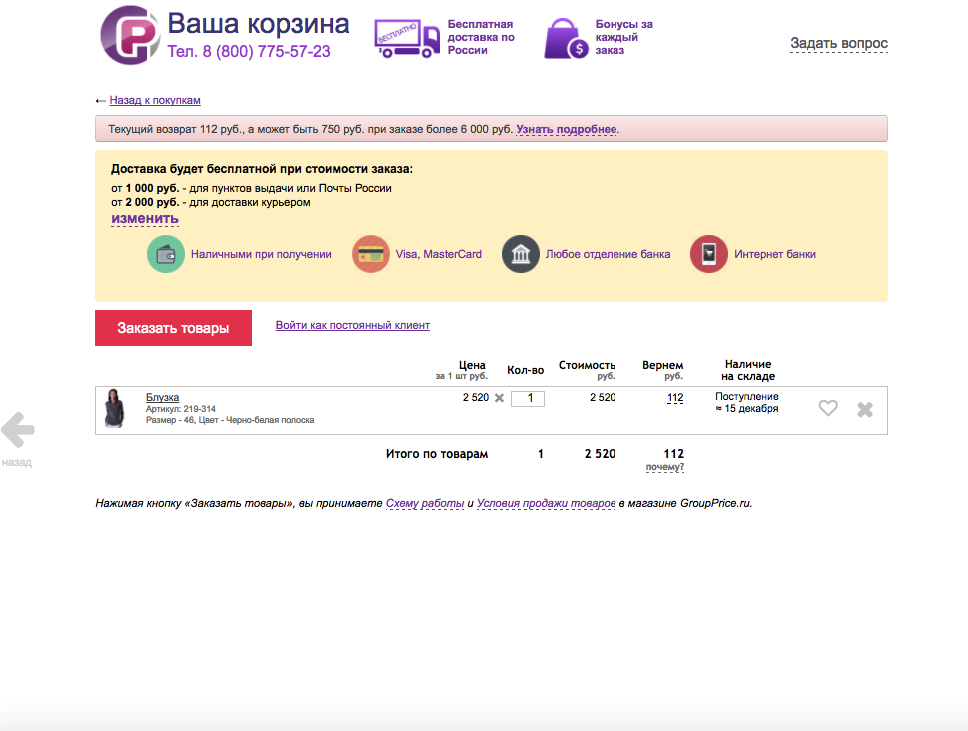968x731 pixels.
Task: Click the Артикул: 219-314 text
Action: click(181, 409)
